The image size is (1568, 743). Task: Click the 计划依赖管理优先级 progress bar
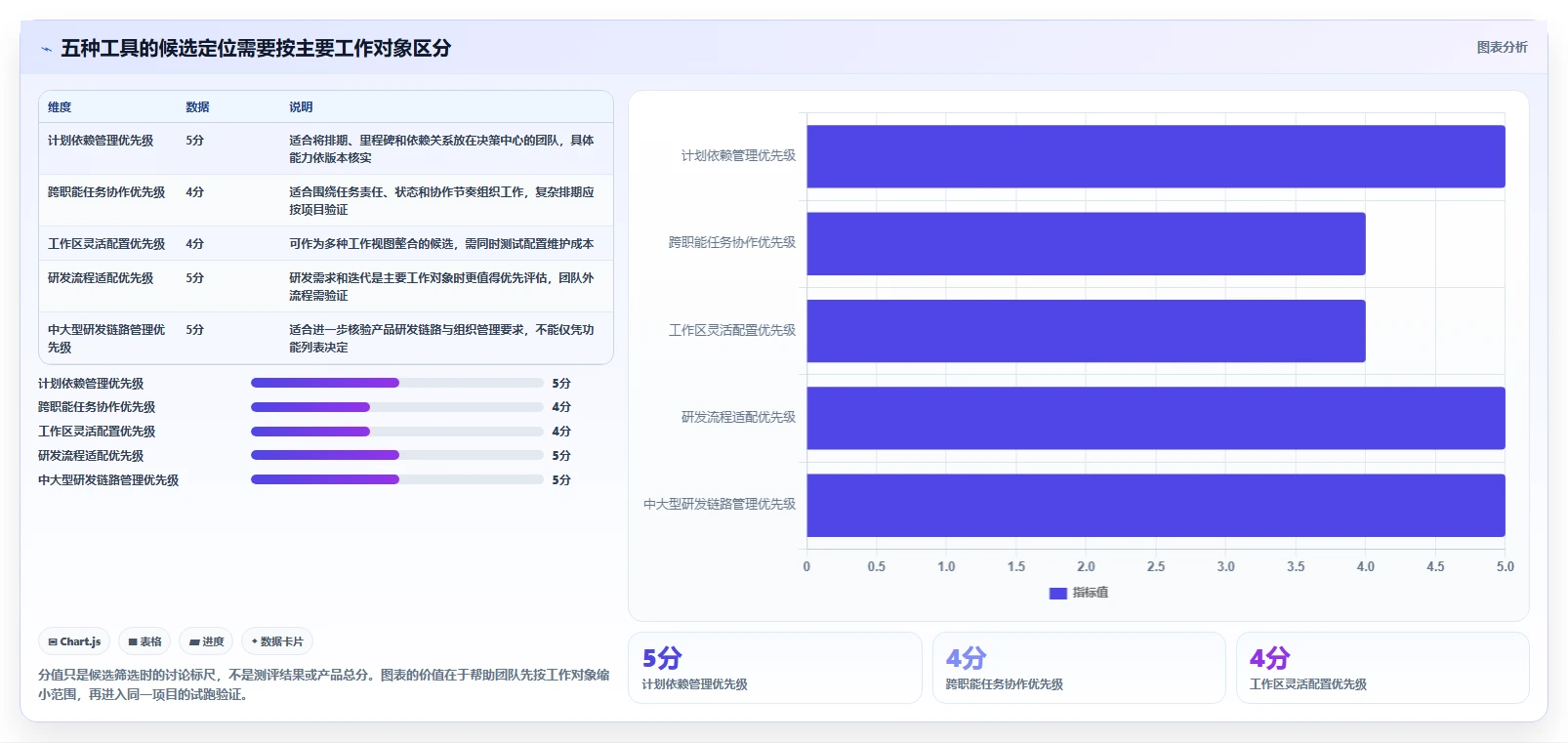coord(396,383)
